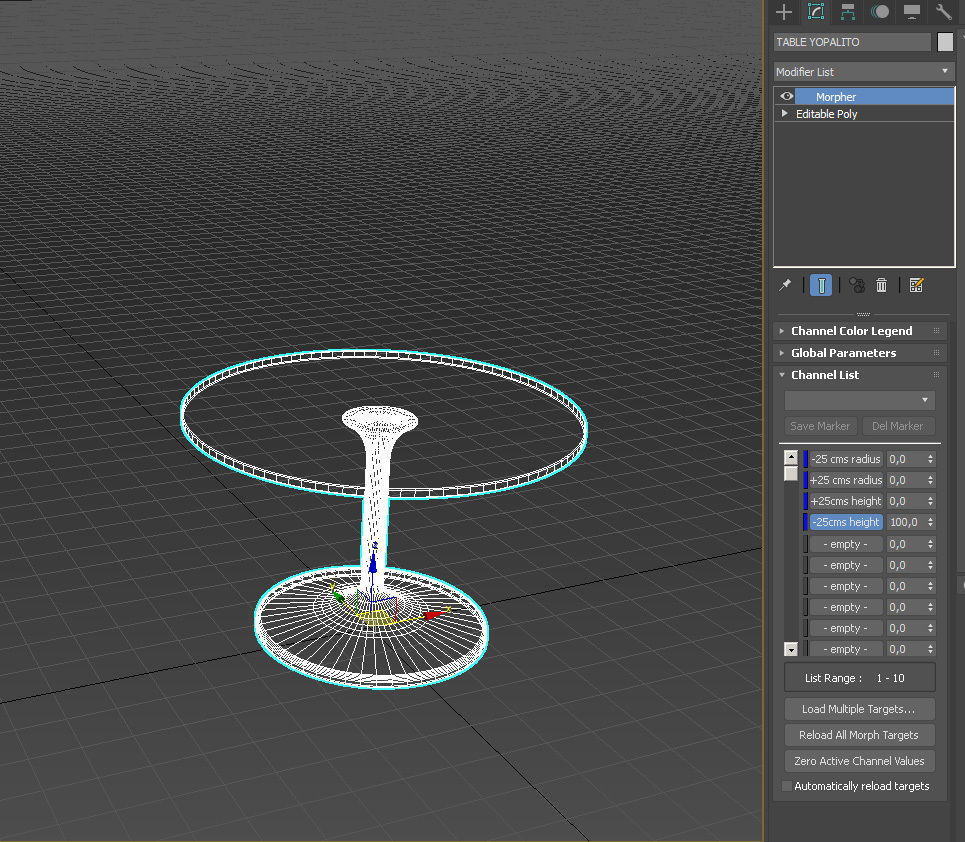
Task: Select Editable Poly in the stack
Action: [x=827, y=114]
